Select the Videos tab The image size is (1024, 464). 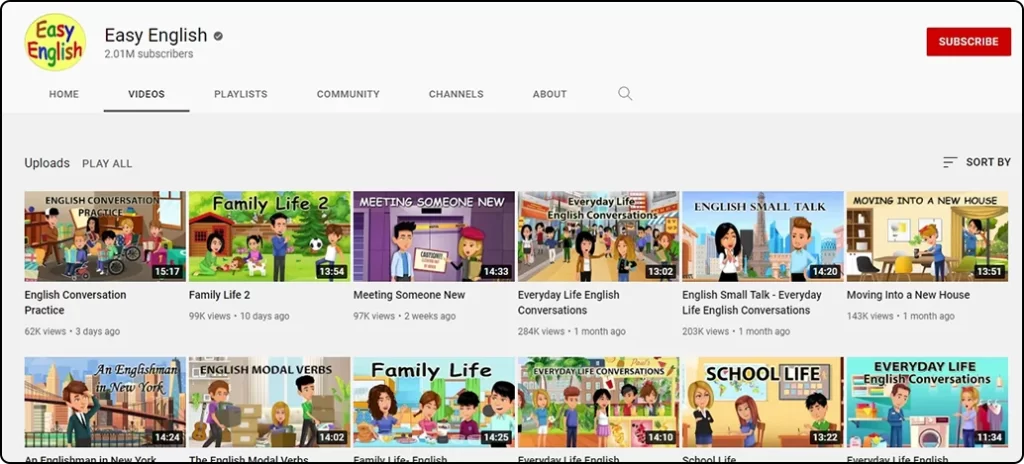click(146, 94)
